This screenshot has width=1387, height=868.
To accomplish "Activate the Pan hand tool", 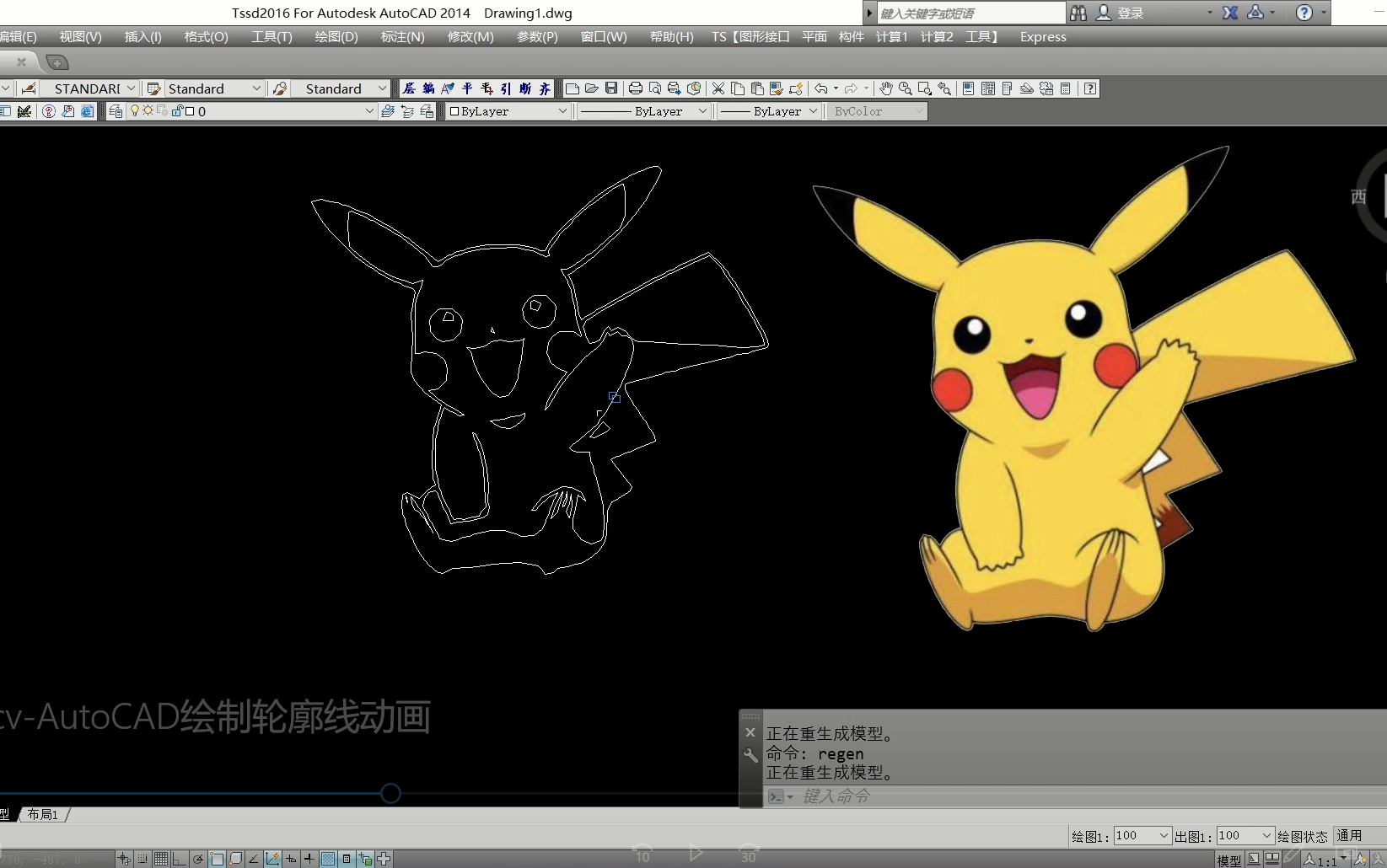I will coord(886,88).
